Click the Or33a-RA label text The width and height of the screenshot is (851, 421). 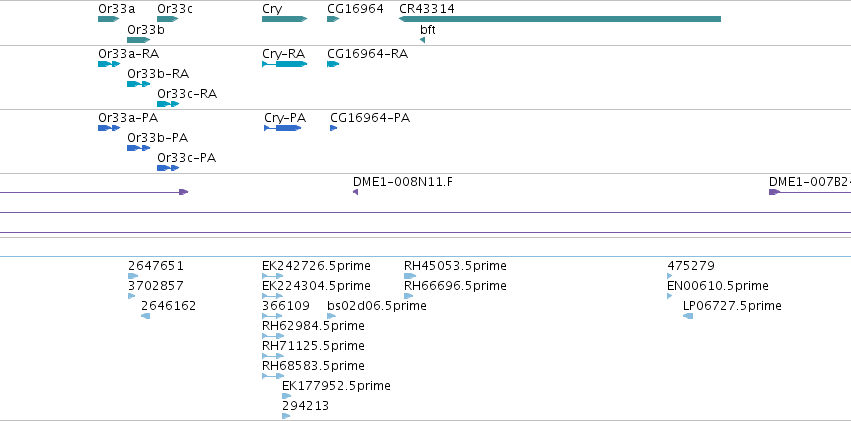129,54
